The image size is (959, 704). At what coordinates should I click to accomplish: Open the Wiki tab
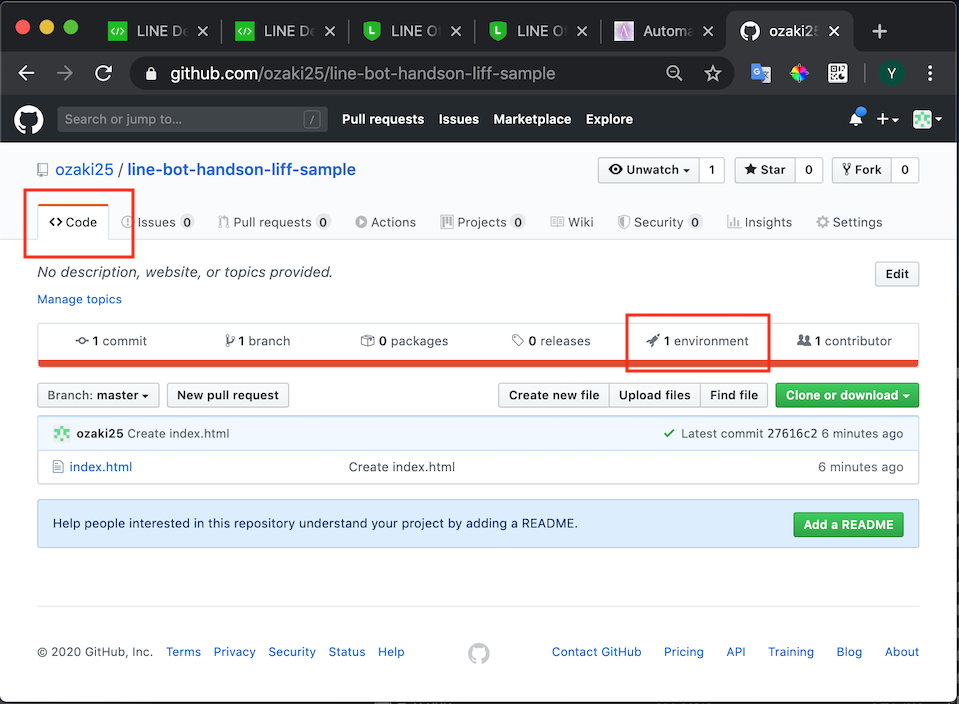pos(572,223)
